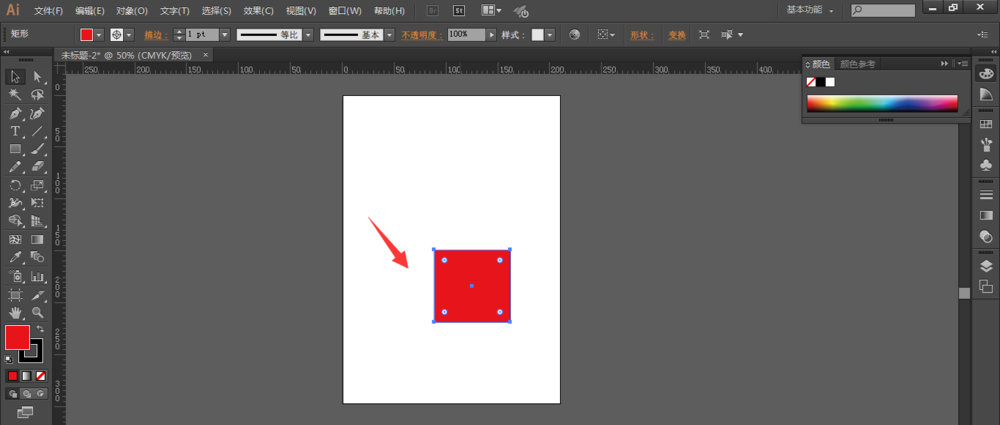Select the Eyedropper tool
The image size is (1000, 425).
tap(15, 258)
